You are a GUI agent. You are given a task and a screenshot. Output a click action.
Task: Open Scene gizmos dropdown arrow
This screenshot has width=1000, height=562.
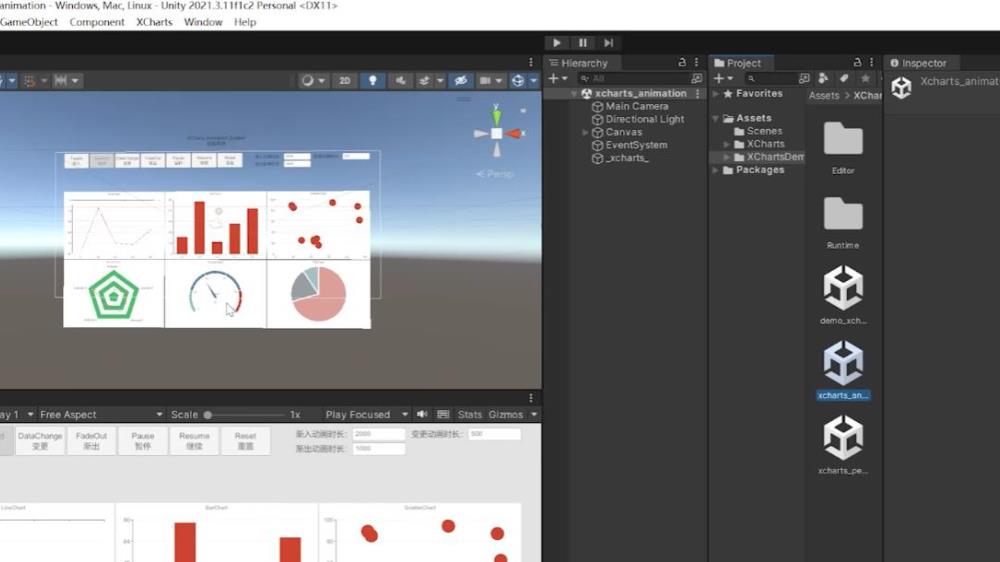(534, 81)
